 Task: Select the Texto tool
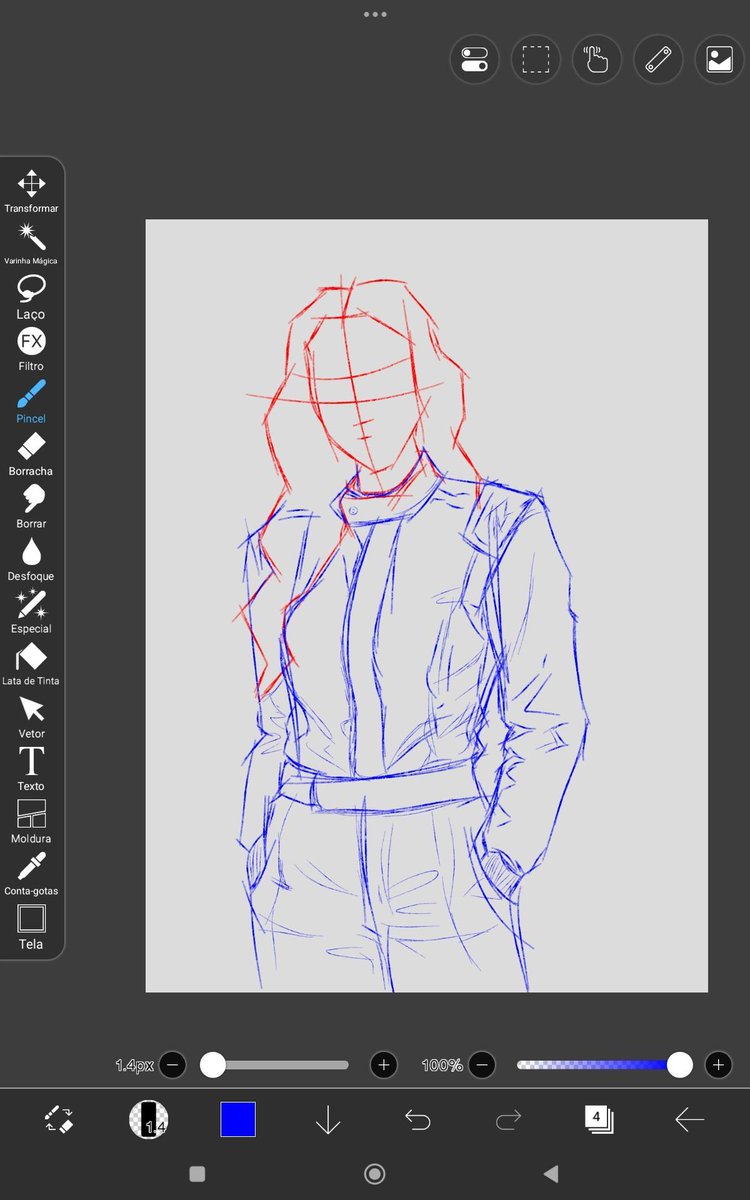[x=31, y=770]
